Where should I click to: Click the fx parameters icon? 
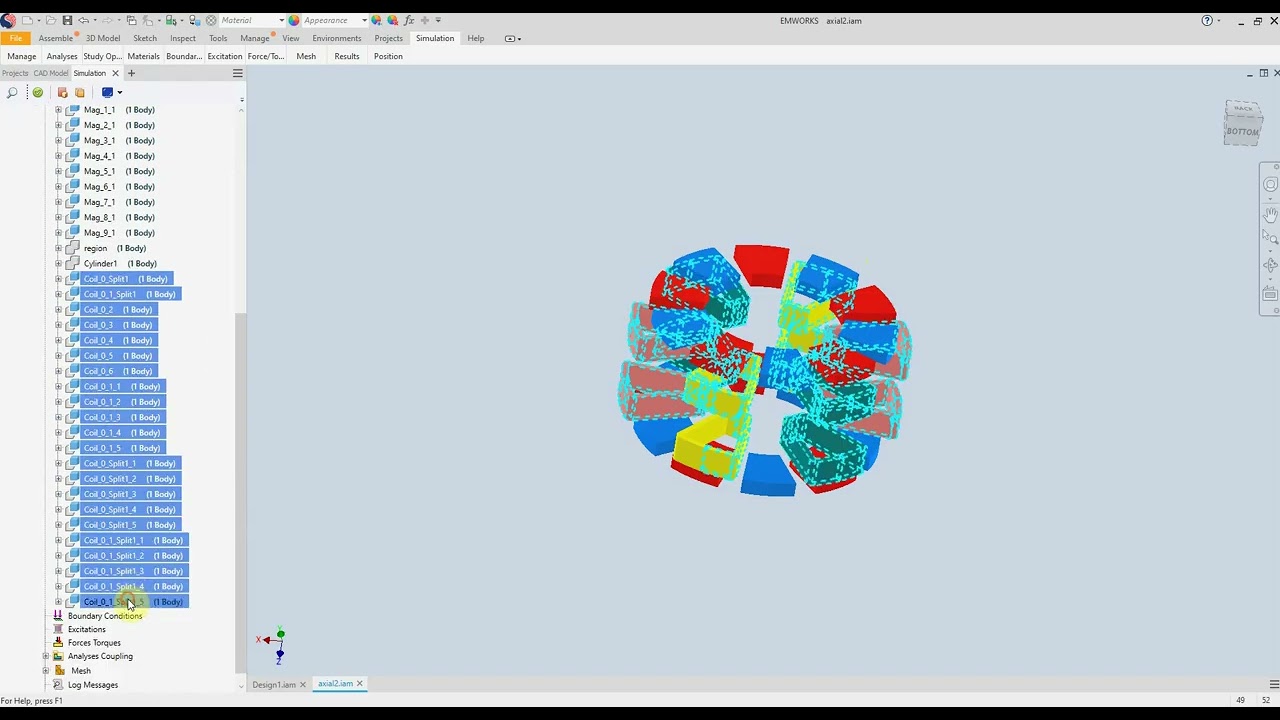click(x=409, y=20)
